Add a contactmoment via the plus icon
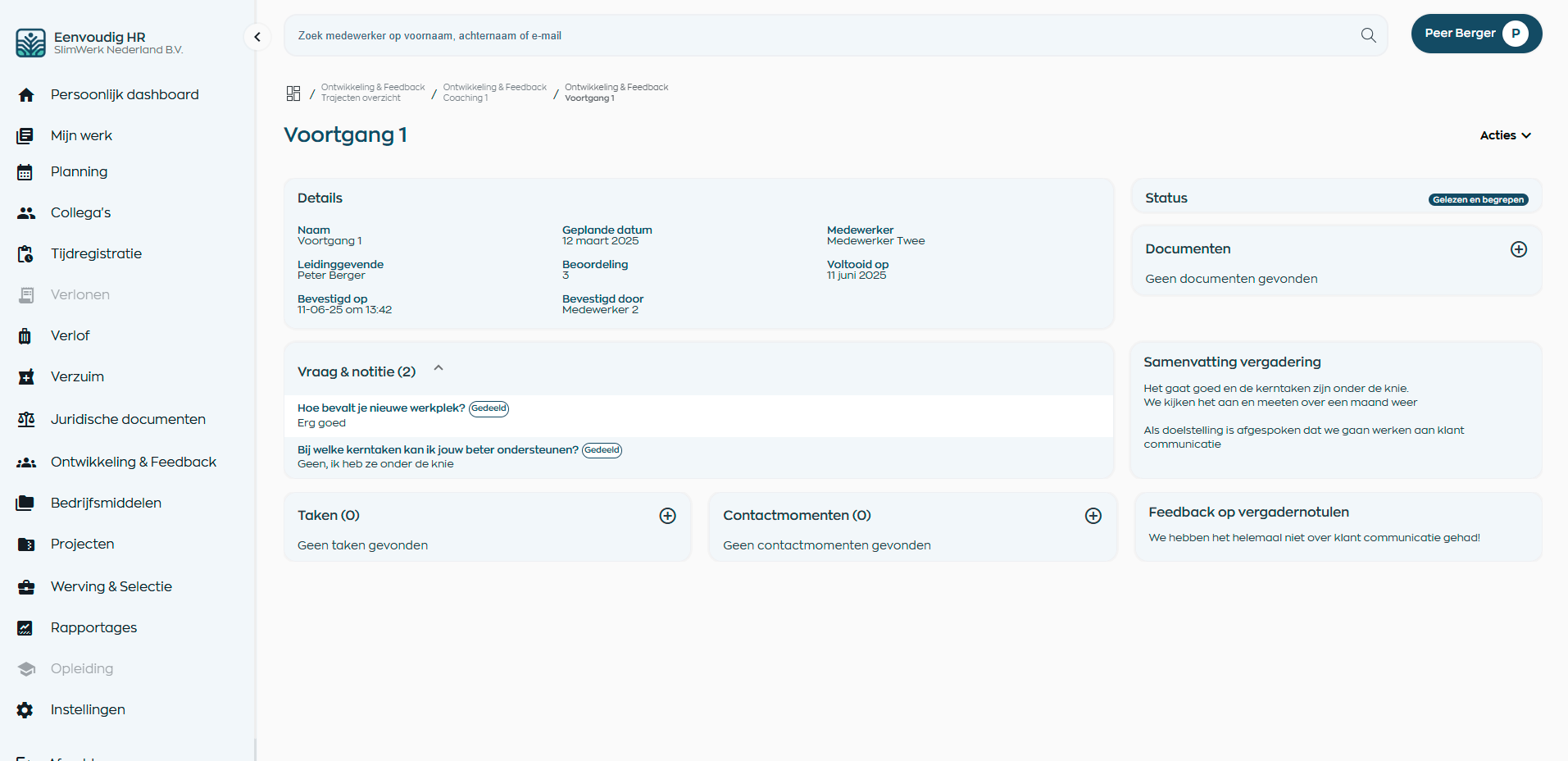This screenshot has width=1568, height=761. point(1093,516)
